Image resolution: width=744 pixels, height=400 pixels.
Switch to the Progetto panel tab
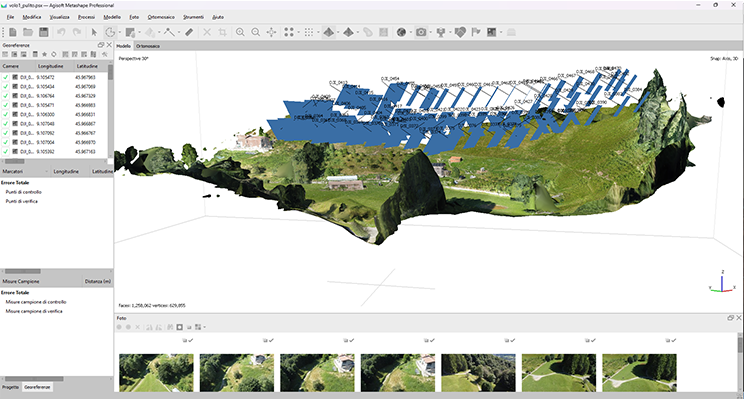pos(10,387)
